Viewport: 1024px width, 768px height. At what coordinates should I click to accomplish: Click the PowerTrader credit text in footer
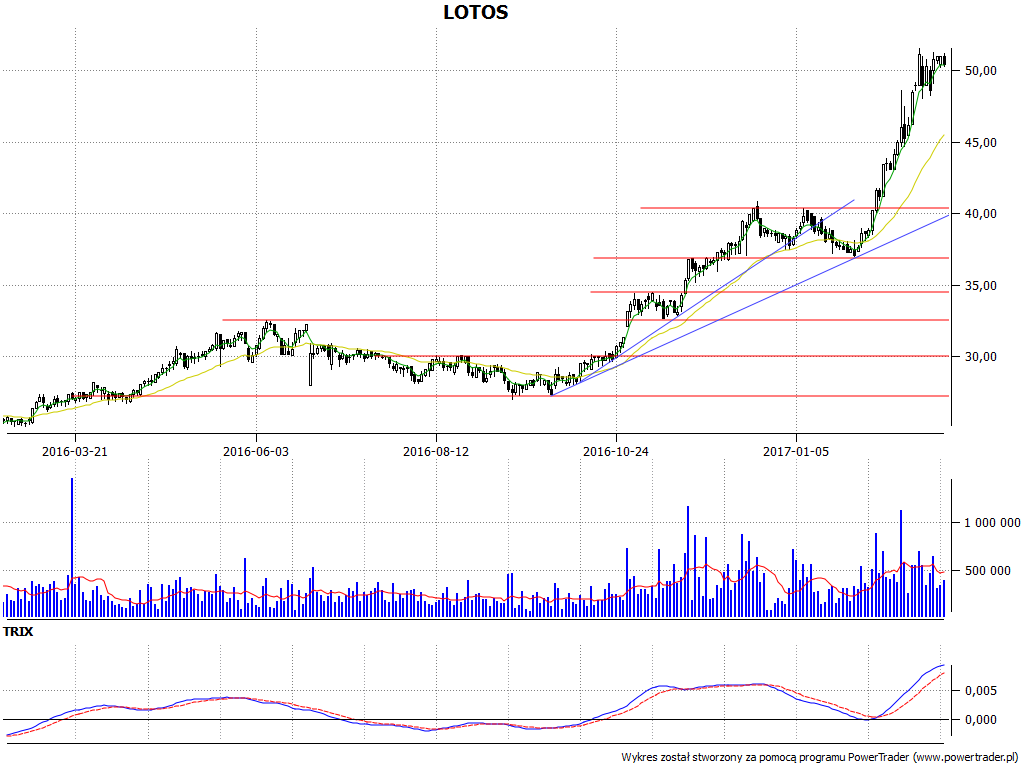(x=819, y=757)
